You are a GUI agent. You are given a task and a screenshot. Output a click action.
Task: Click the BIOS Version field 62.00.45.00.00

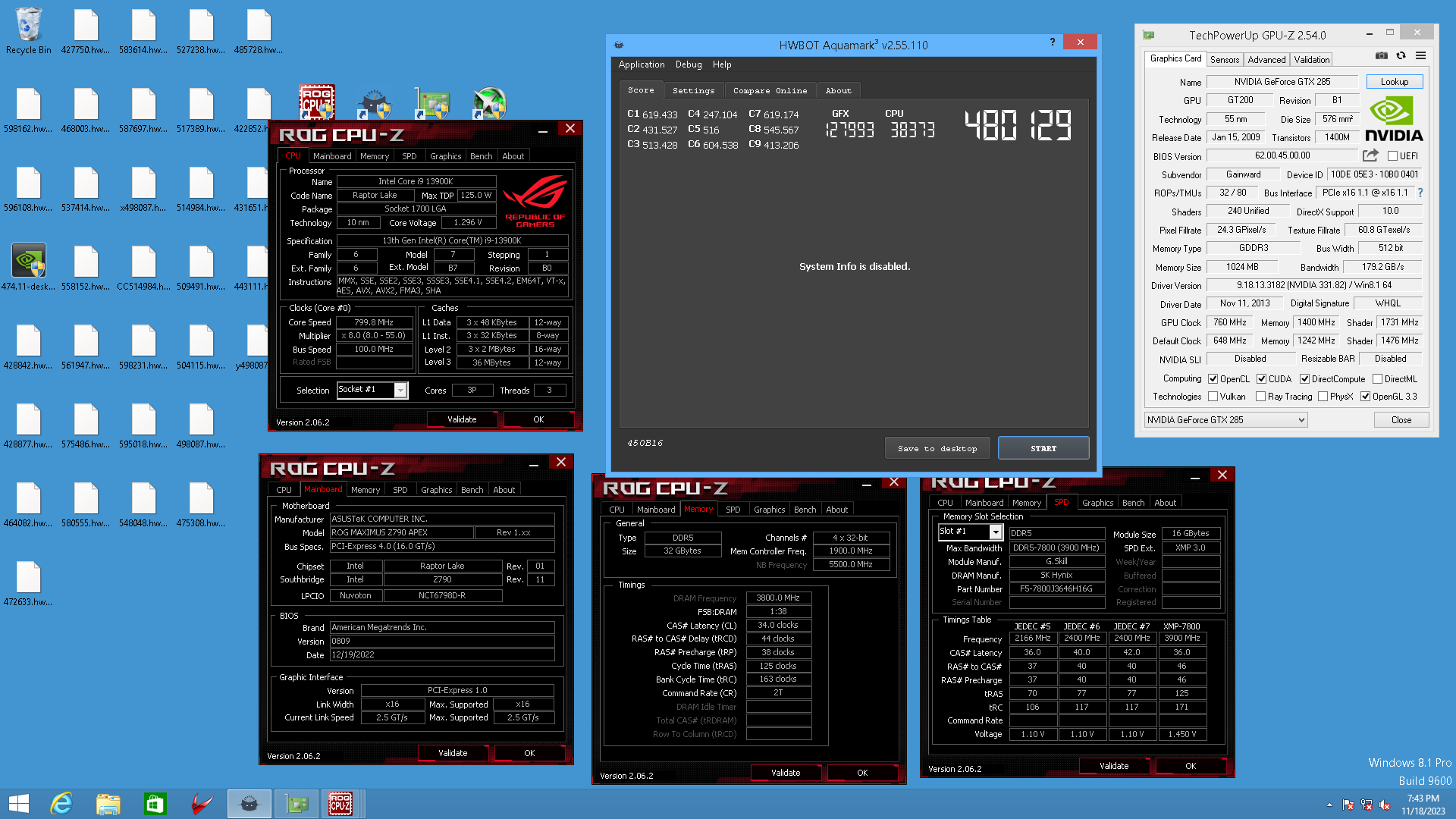[x=1282, y=155]
